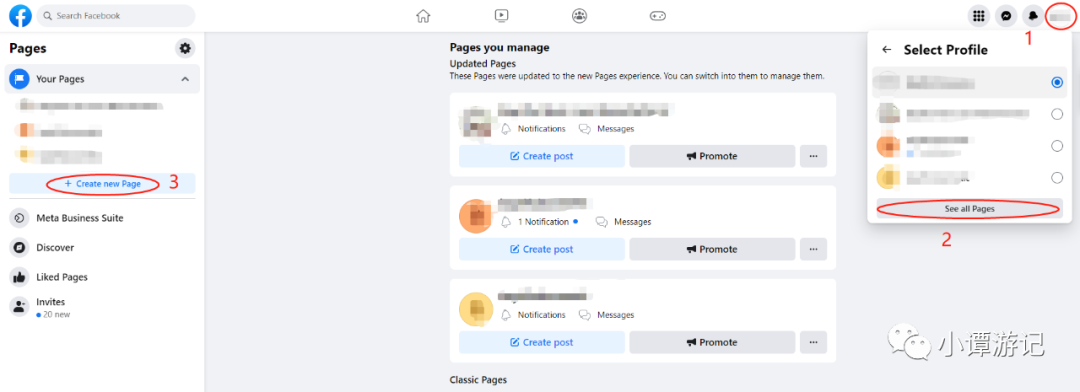Open Messages on orange page card
1080x392 pixels.
click(623, 222)
